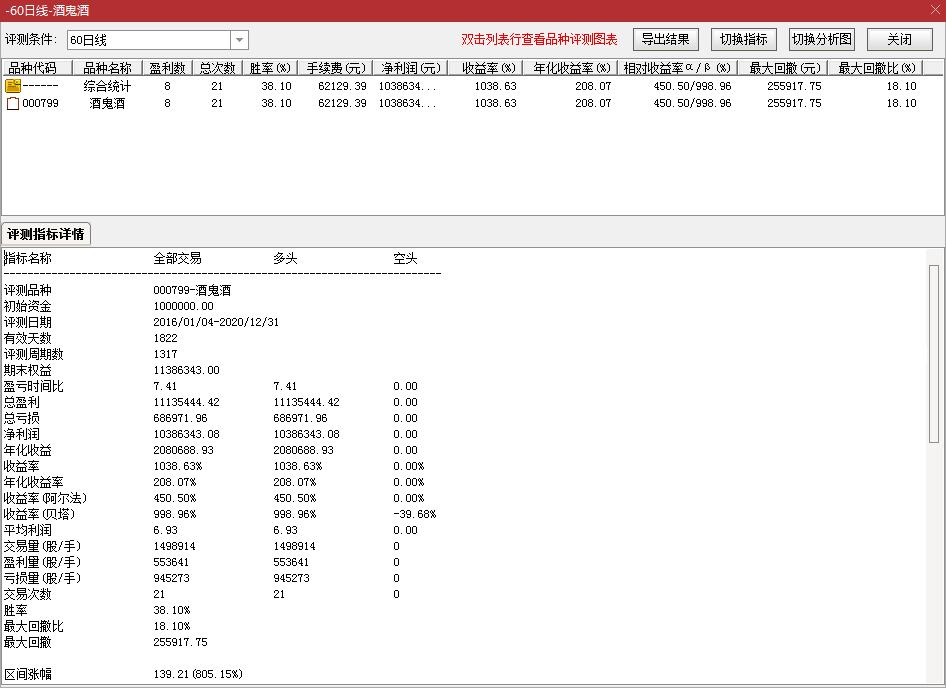Sort by the 年化收益率(%) column header
The image size is (946, 688).
568,67
